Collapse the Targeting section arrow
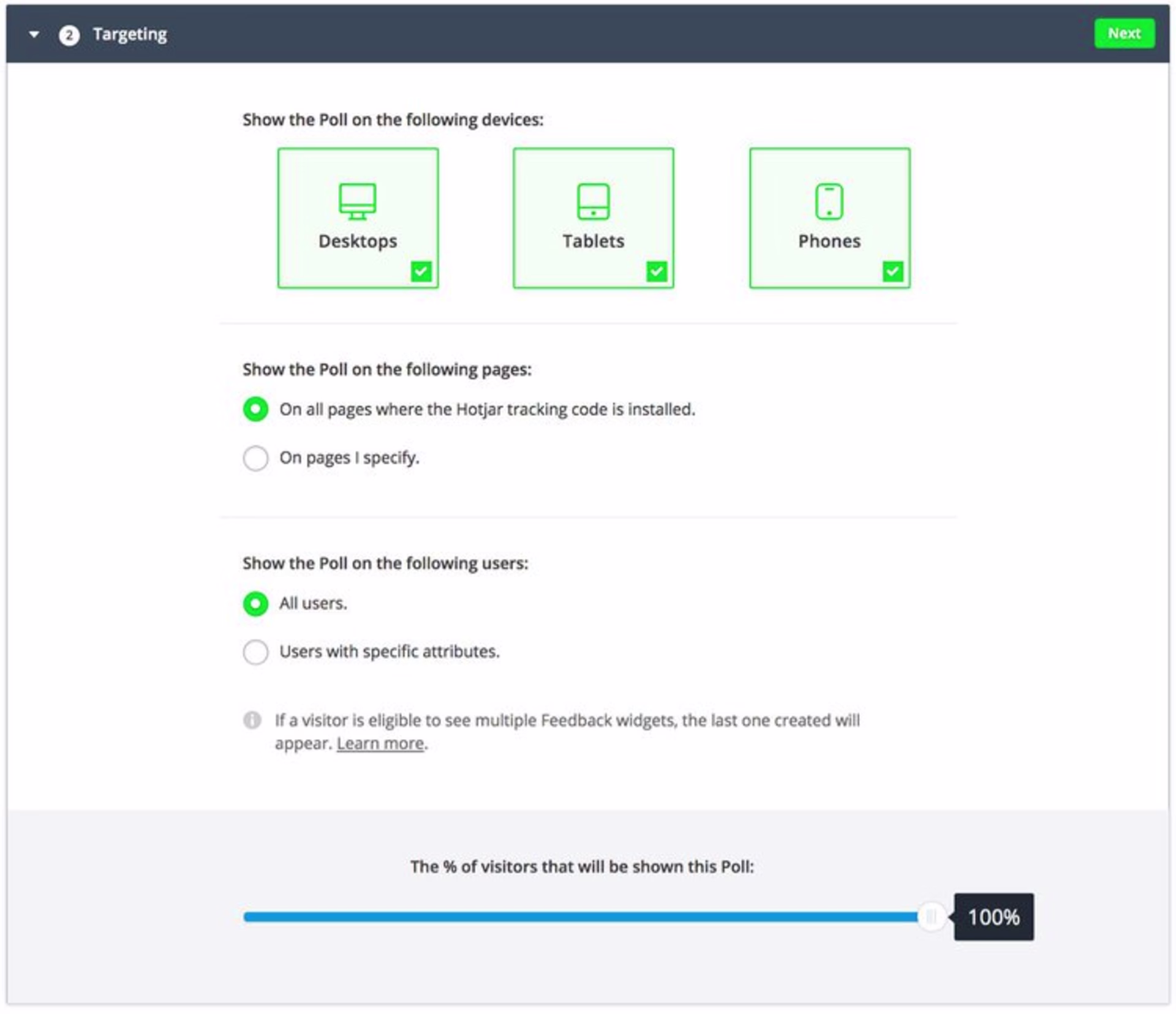 tap(34, 35)
